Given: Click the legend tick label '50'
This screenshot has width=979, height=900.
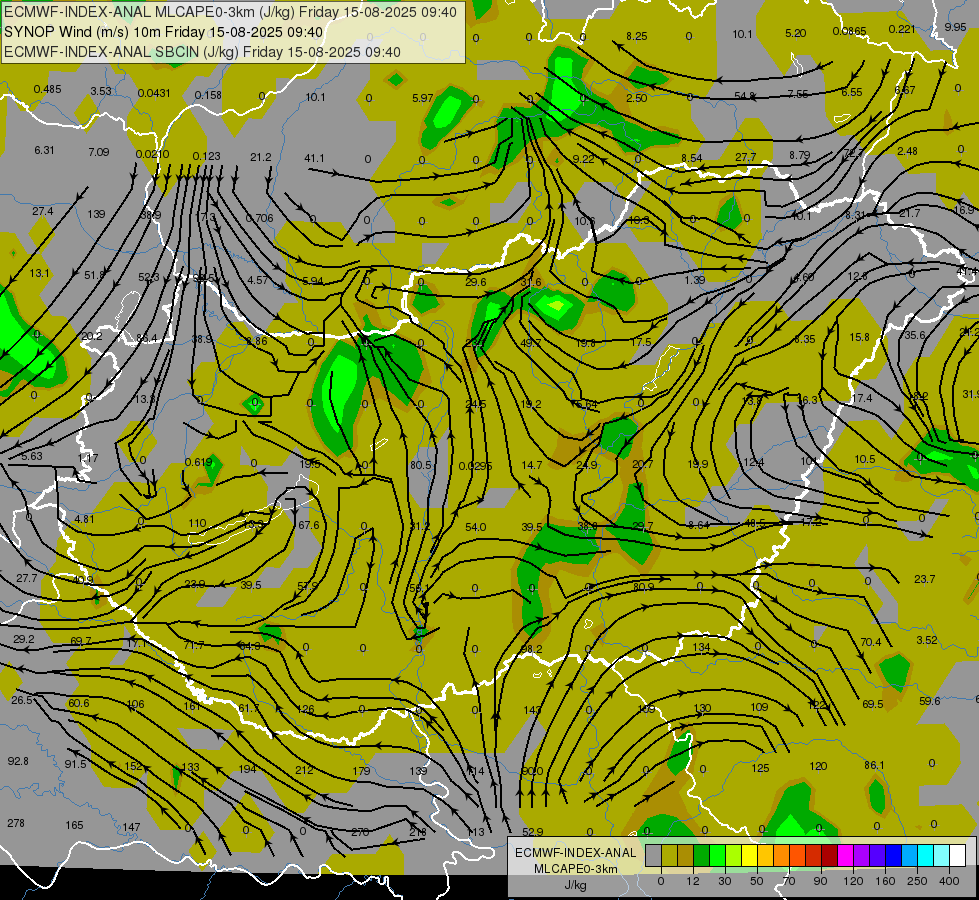Looking at the screenshot, I should pos(756,882).
